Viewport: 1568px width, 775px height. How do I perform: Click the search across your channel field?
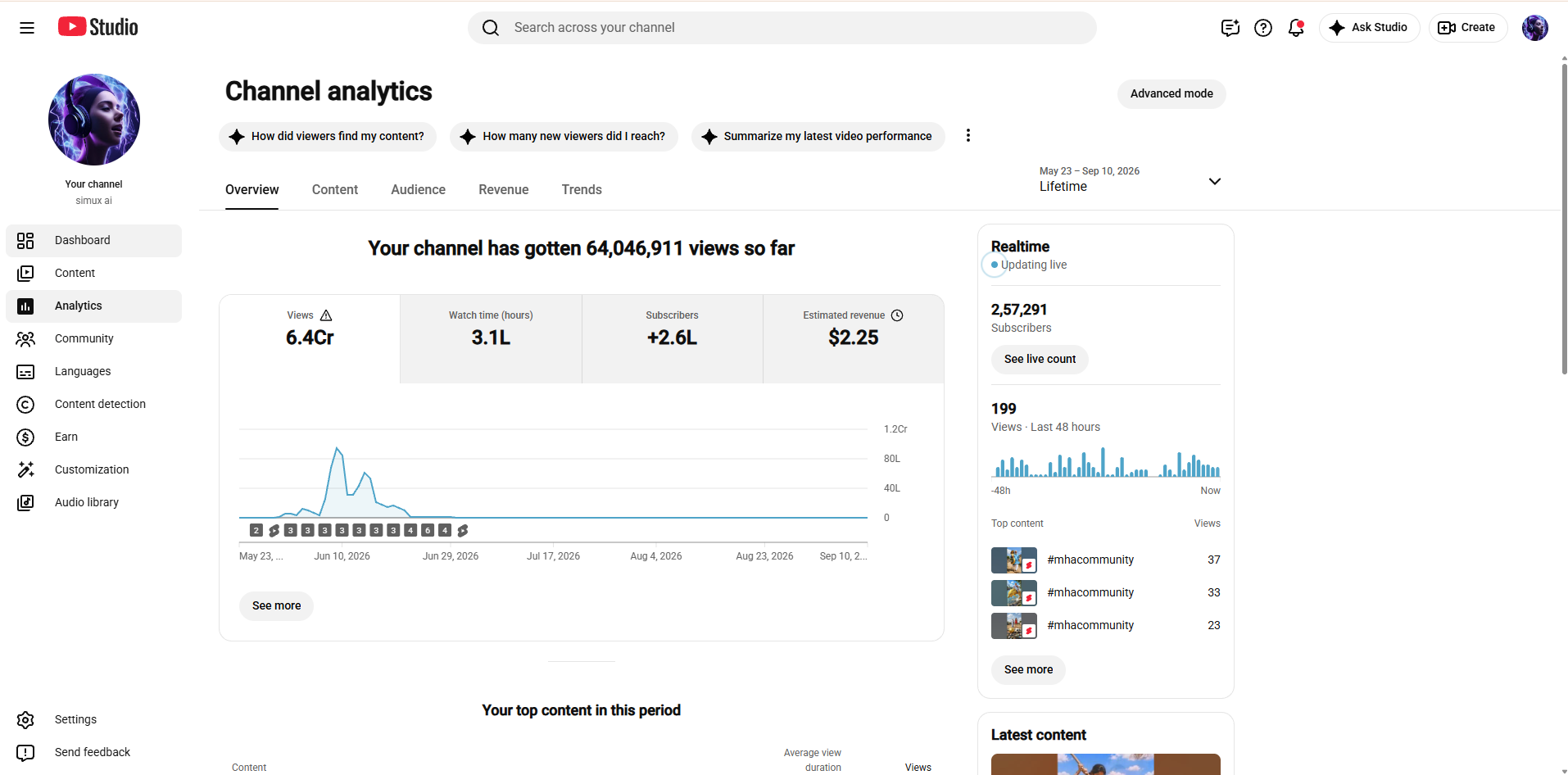pos(782,28)
